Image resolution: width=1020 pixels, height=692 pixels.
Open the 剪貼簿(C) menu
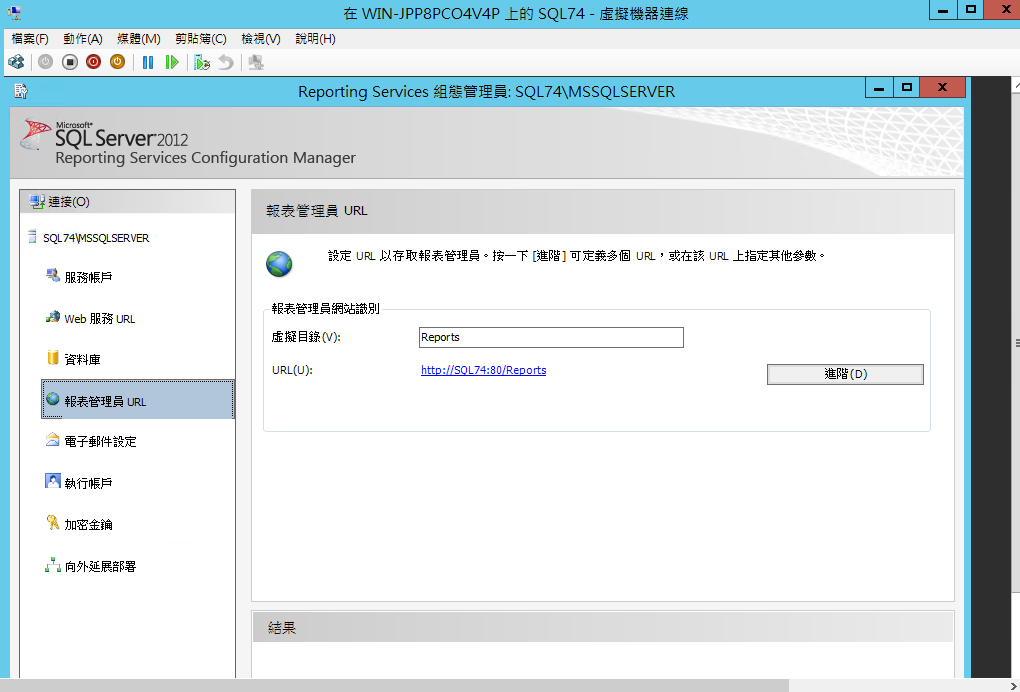click(x=201, y=39)
